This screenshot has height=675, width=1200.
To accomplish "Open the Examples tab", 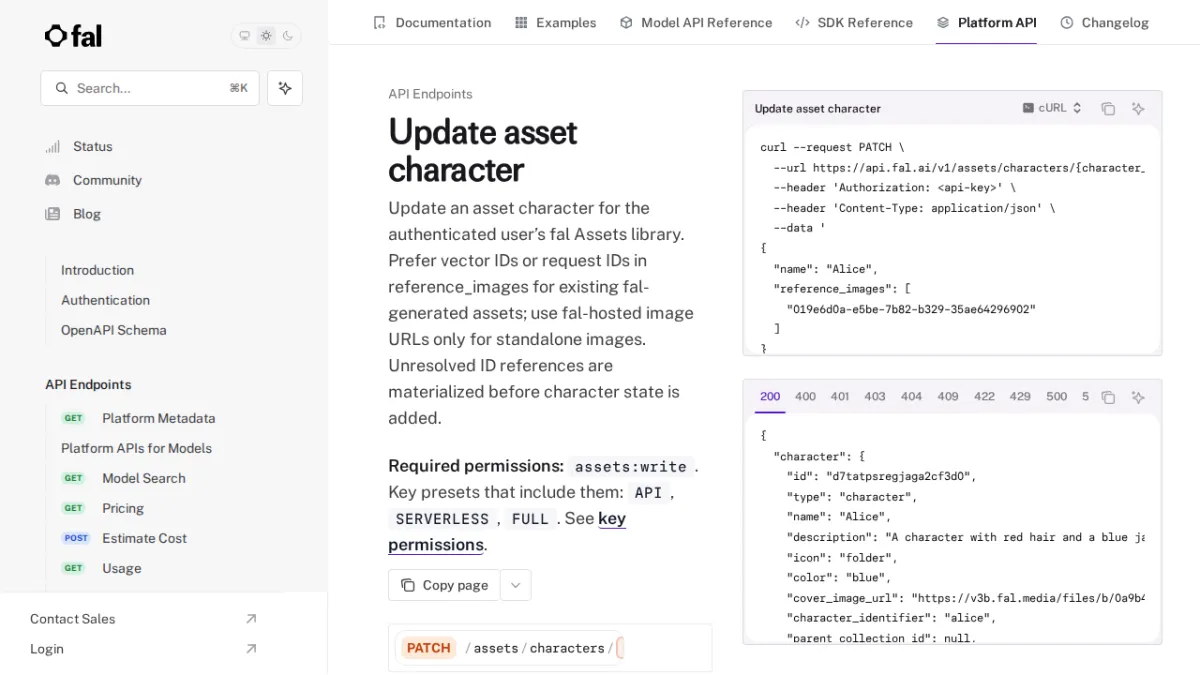I will [x=555, y=22].
